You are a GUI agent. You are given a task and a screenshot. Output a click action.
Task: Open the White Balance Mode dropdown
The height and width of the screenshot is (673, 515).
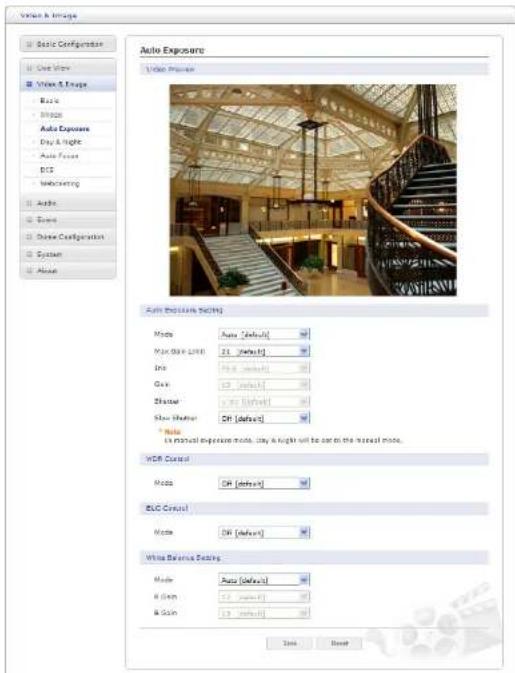point(264,580)
